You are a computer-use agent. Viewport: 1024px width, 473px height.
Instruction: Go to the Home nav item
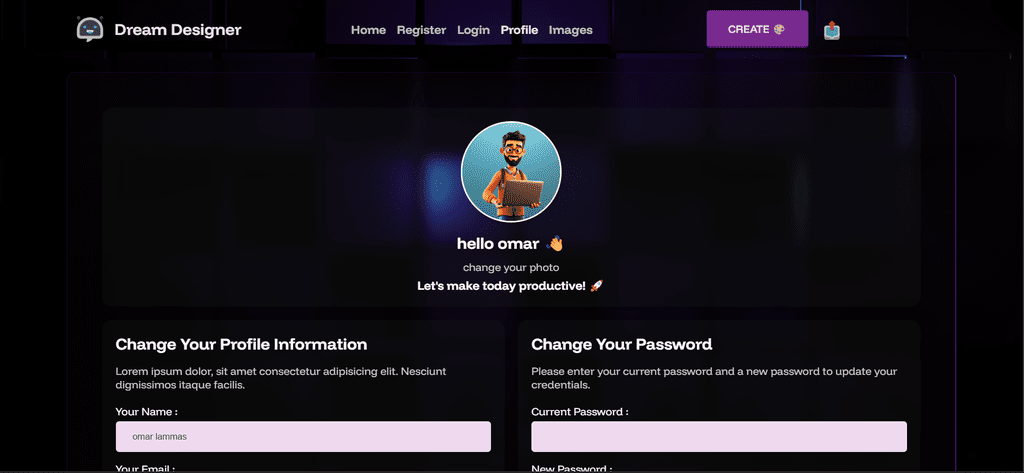tap(368, 30)
